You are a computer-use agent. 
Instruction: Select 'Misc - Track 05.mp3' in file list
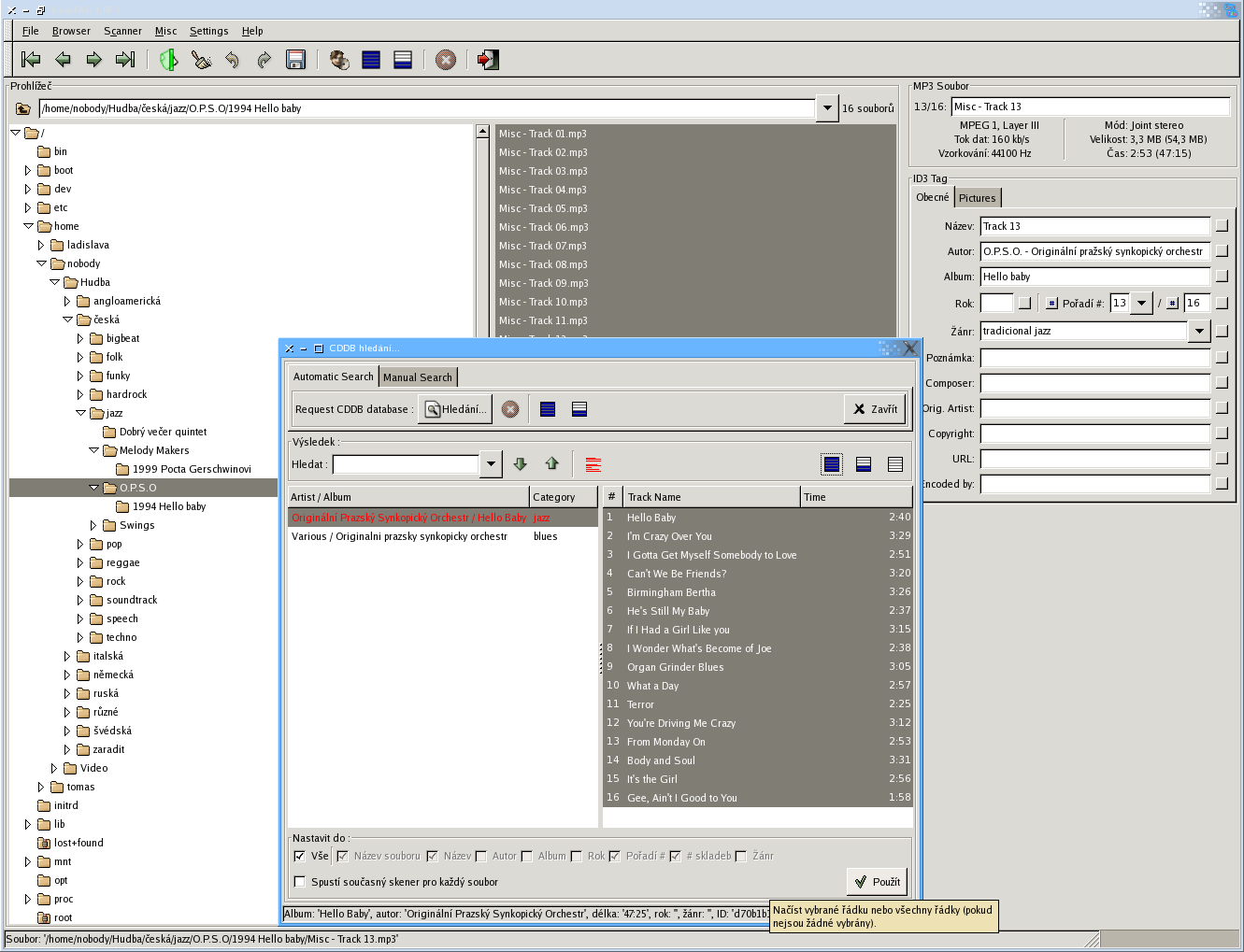pos(695,208)
